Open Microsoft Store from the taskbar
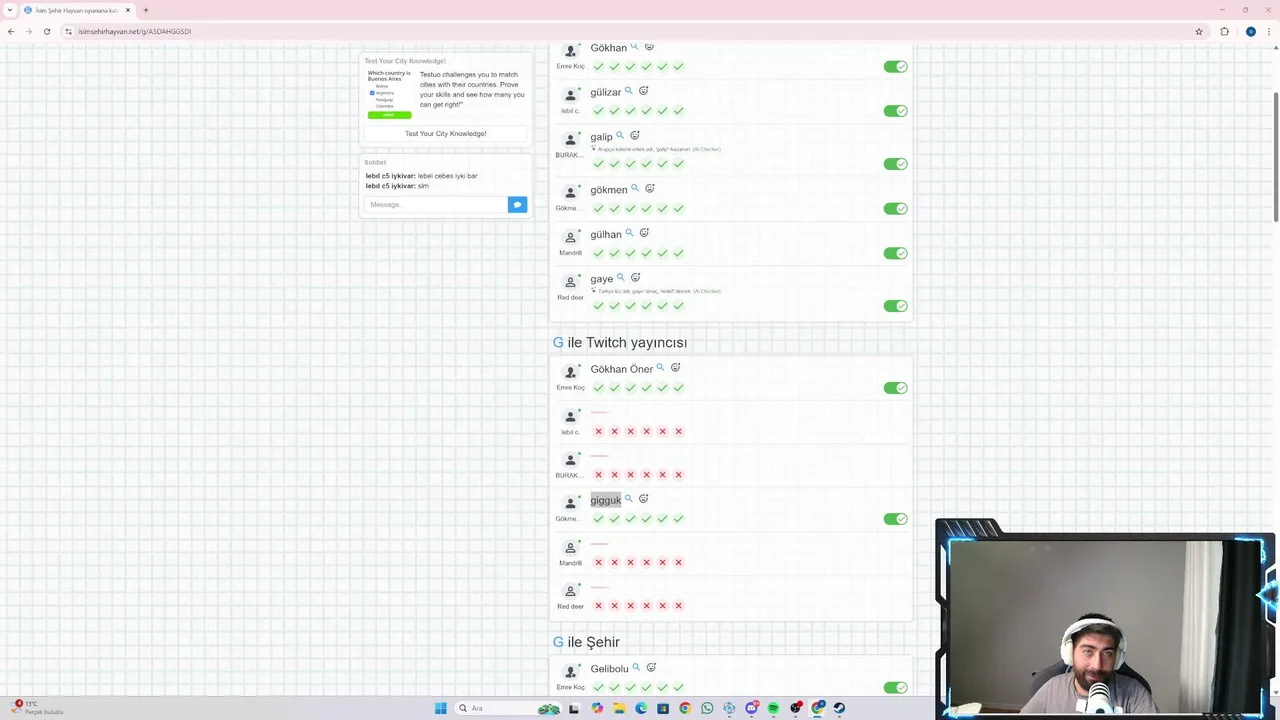1280x720 pixels. [x=663, y=708]
